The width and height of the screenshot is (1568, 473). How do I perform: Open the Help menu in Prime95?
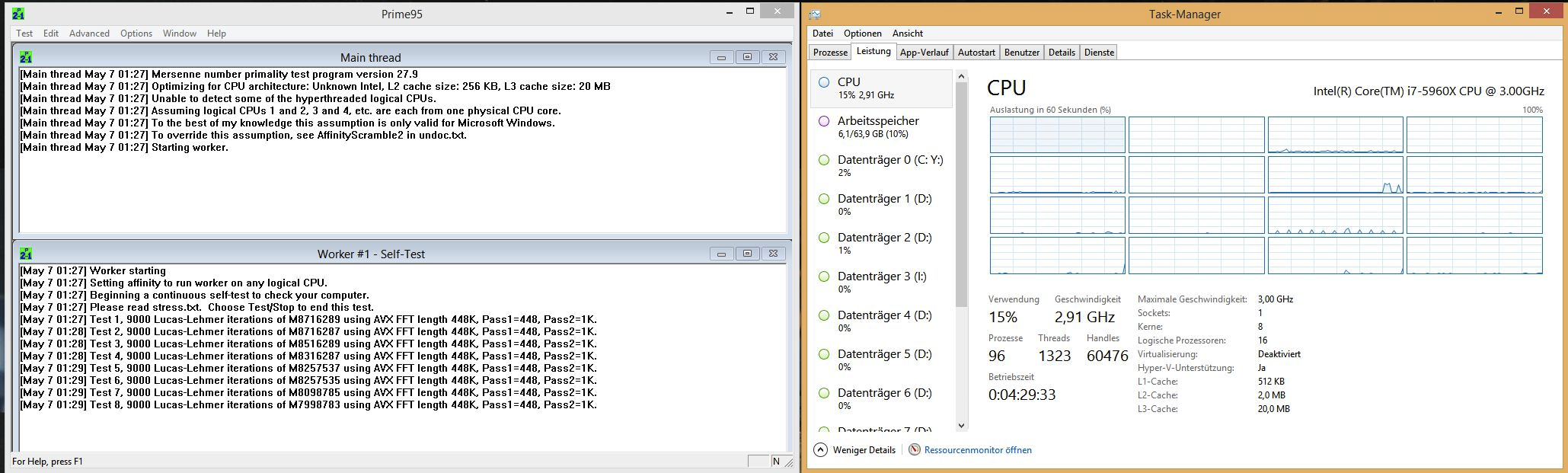[x=216, y=34]
